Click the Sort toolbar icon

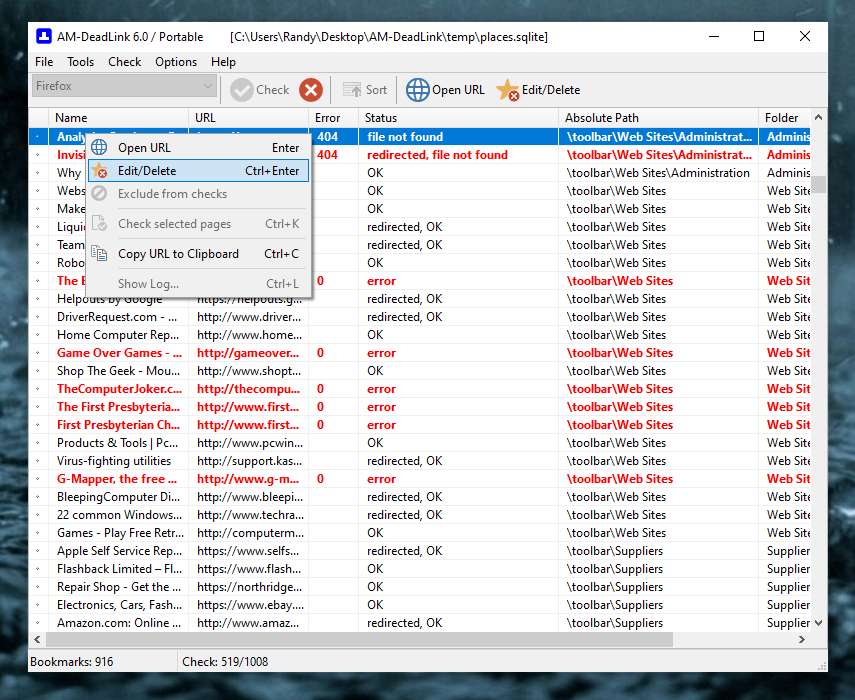(x=352, y=90)
